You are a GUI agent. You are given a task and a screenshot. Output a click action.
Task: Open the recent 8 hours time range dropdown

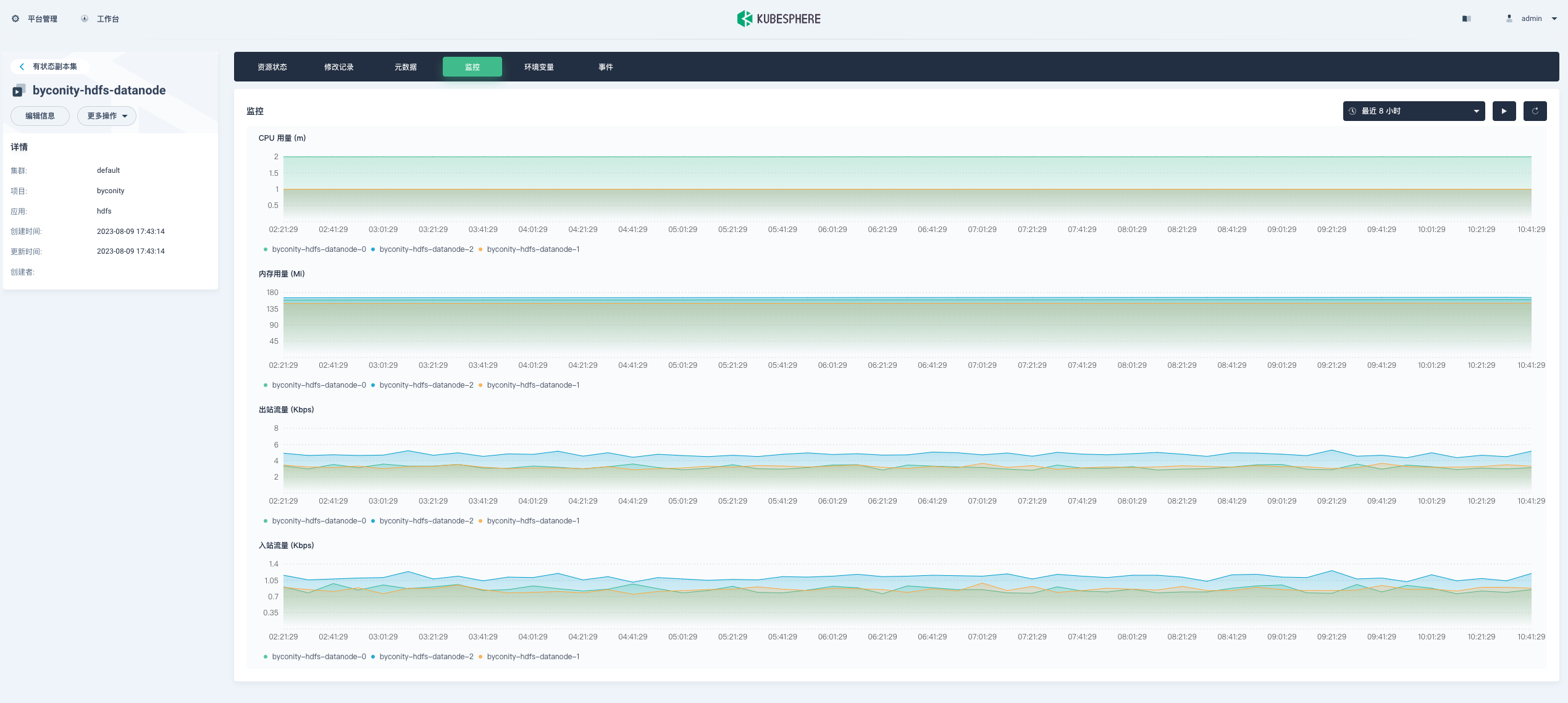pos(1413,111)
